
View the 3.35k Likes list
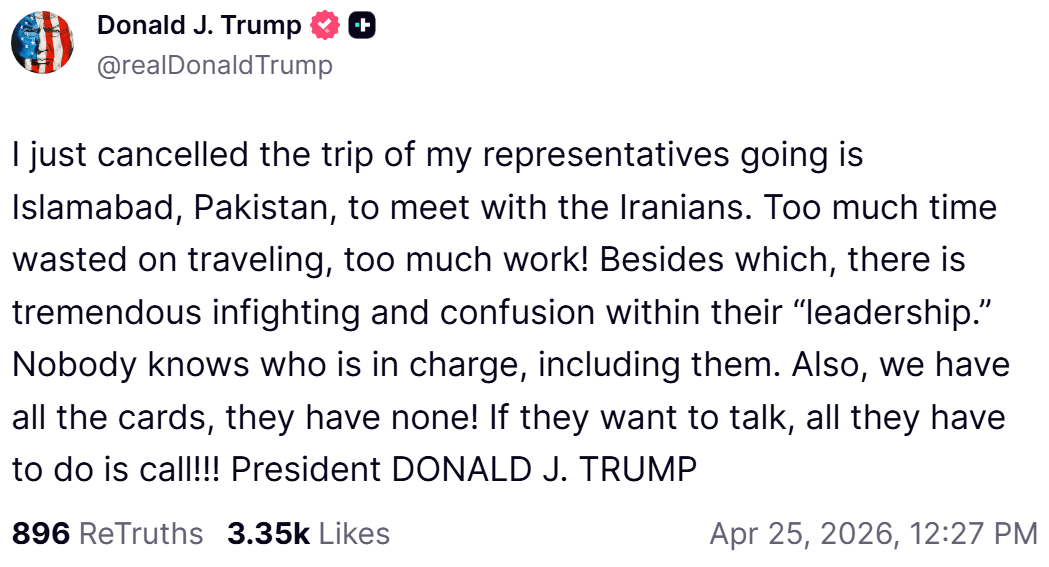[308, 533]
